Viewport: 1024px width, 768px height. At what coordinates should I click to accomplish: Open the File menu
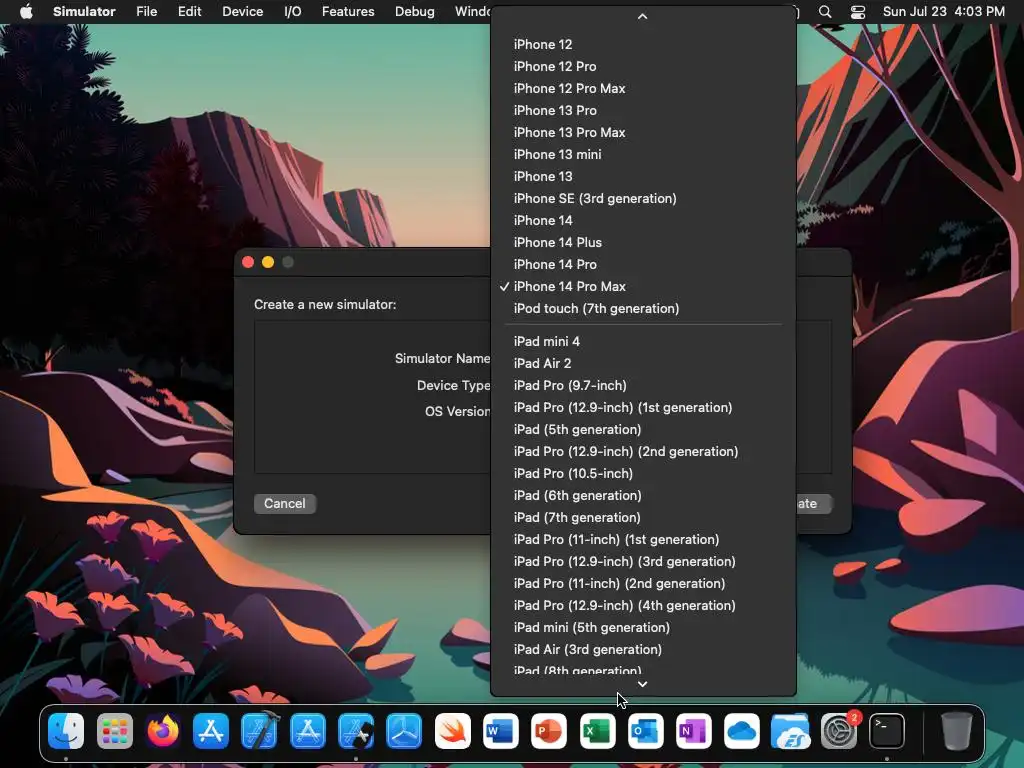[x=146, y=12]
